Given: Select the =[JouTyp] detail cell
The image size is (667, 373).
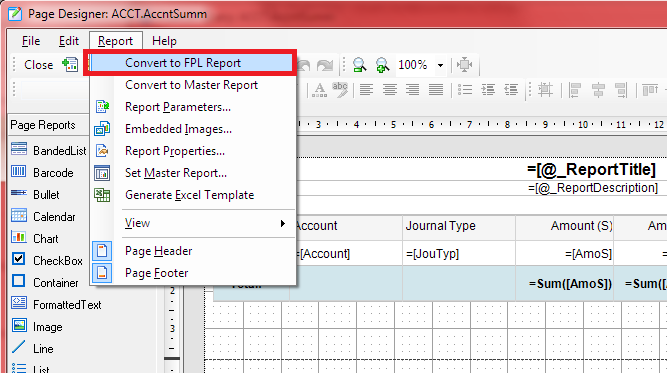Looking at the screenshot, I should (459, 253).
